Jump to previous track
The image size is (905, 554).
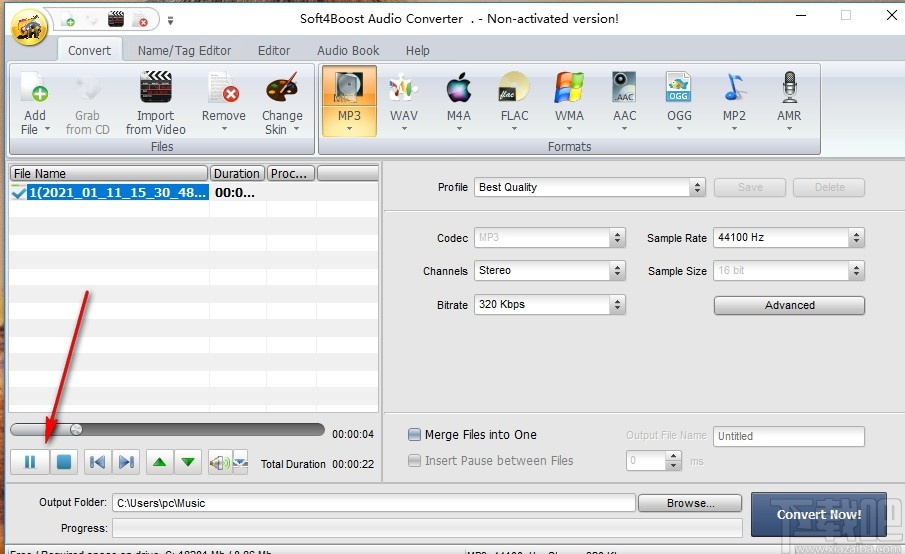98,462
